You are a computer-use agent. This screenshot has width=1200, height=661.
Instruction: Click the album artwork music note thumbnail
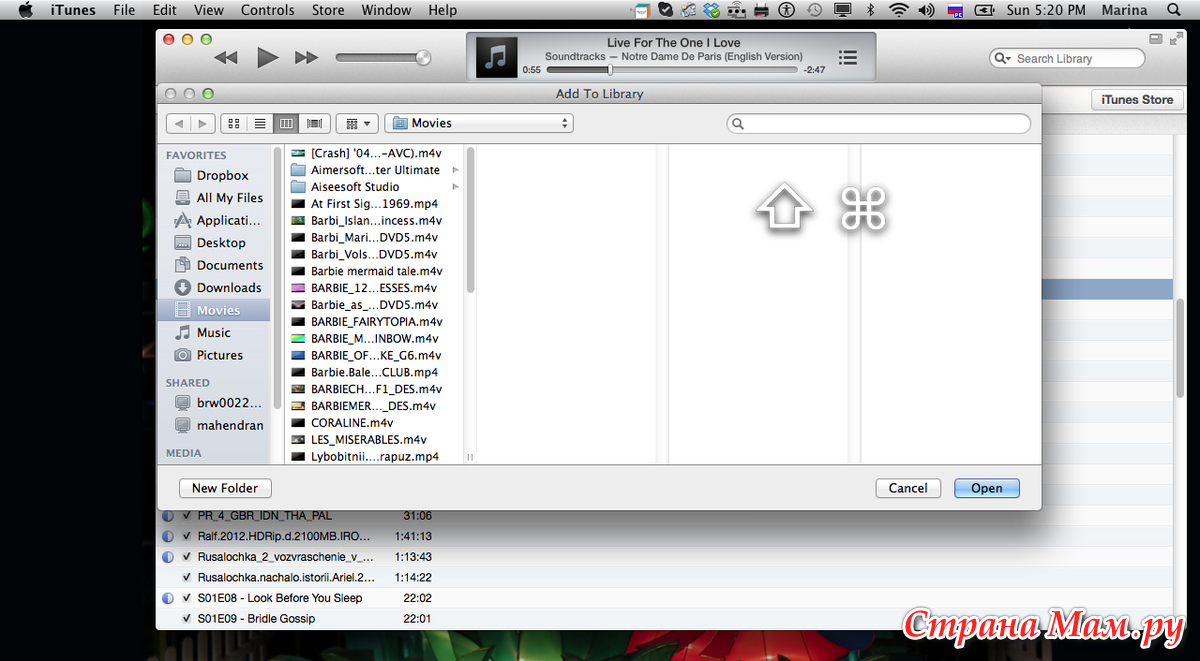tap(496, 57)
